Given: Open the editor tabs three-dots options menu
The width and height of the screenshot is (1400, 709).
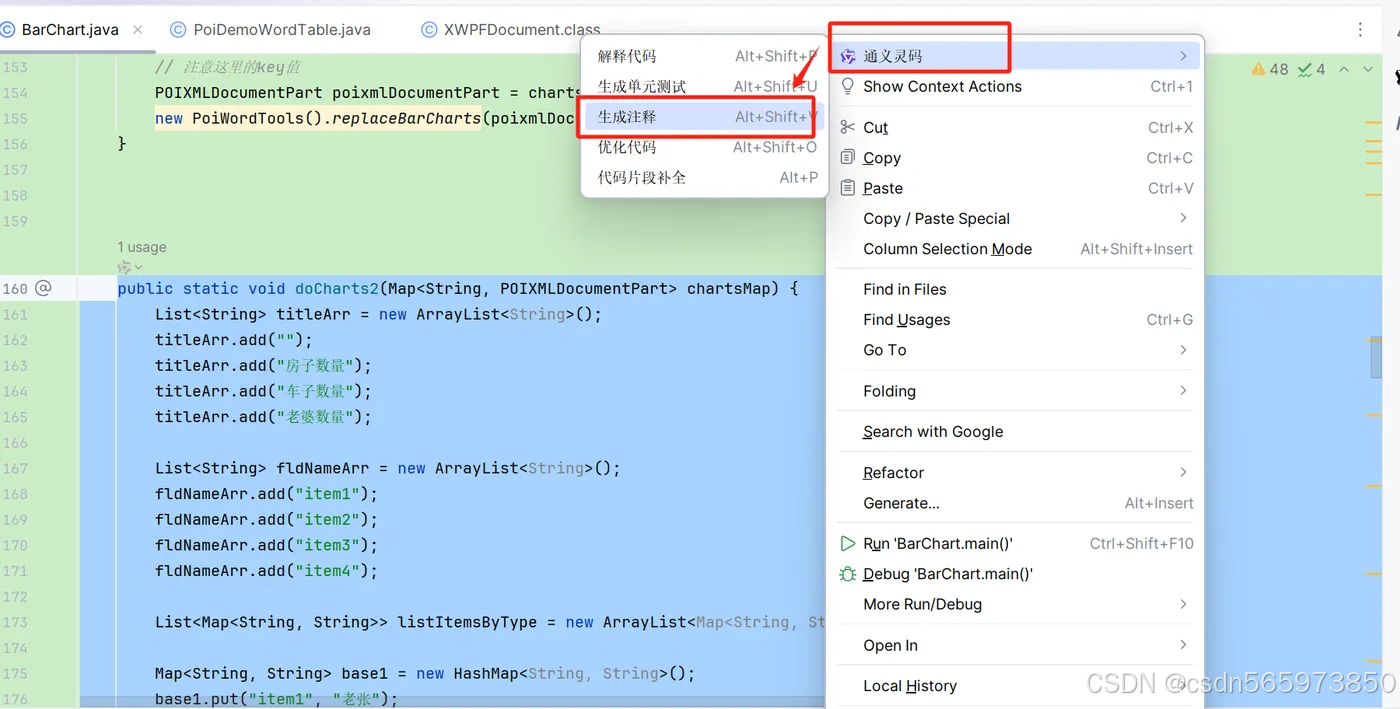Looking at the screenshot, I should (x=1360, y=30).
